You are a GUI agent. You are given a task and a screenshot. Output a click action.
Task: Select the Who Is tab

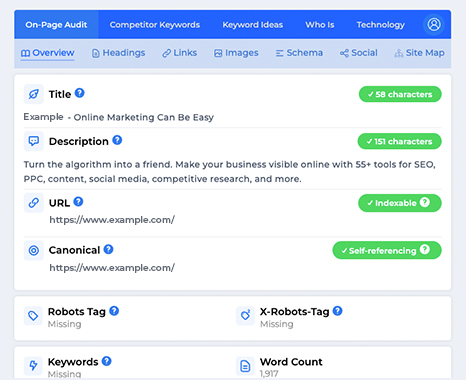click(320, 25)
